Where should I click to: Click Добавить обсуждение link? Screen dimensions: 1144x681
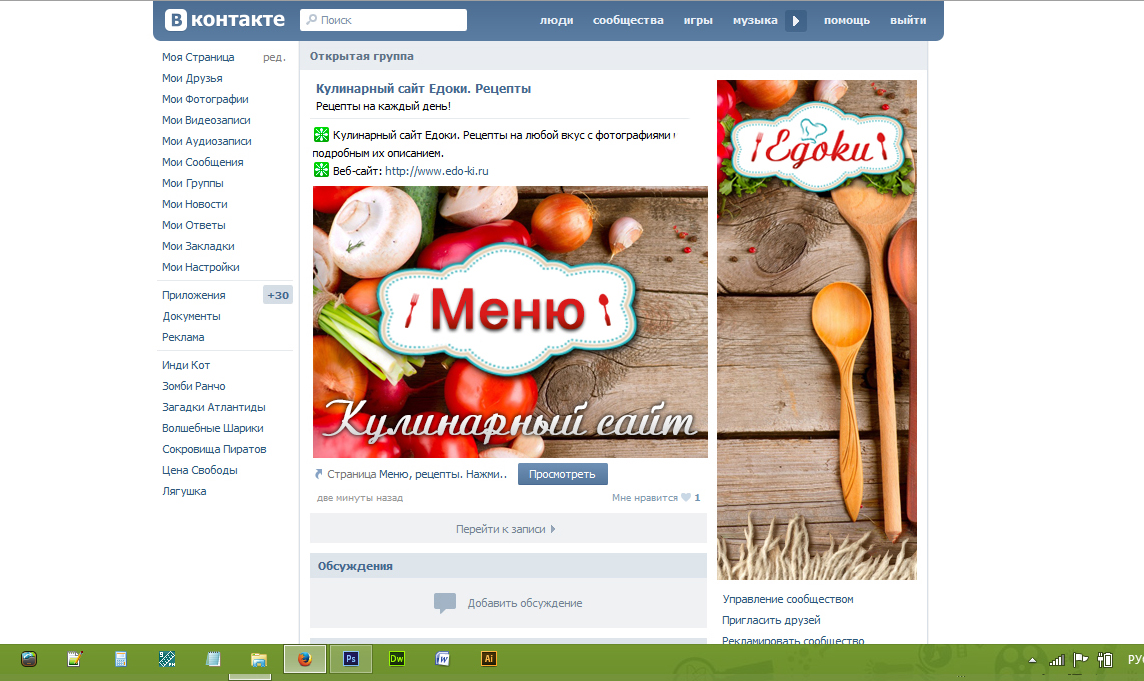[x=525, y=604]
